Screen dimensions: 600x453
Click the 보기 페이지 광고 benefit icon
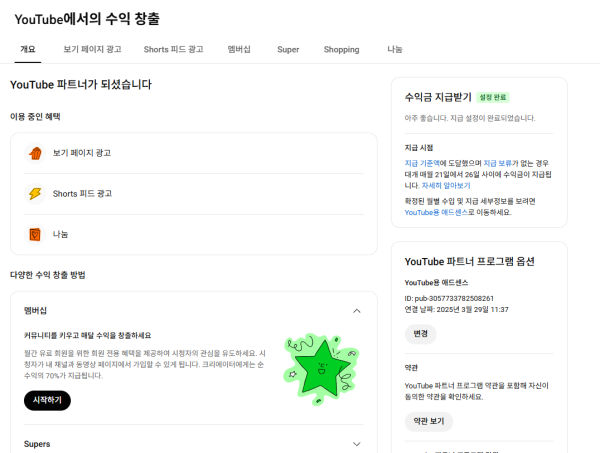coord(35,153)
